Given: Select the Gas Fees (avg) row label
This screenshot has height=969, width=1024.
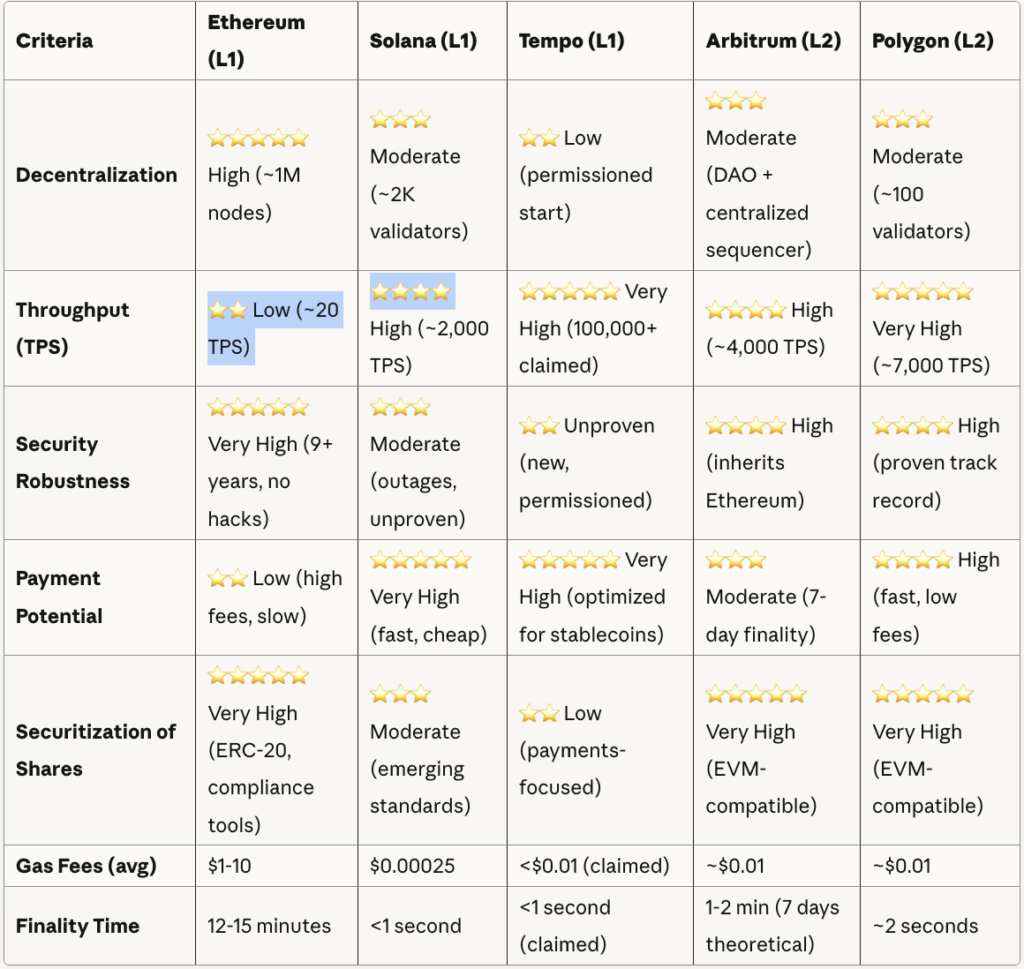Looking at the screenshot, I should click(x=86, y=866).
